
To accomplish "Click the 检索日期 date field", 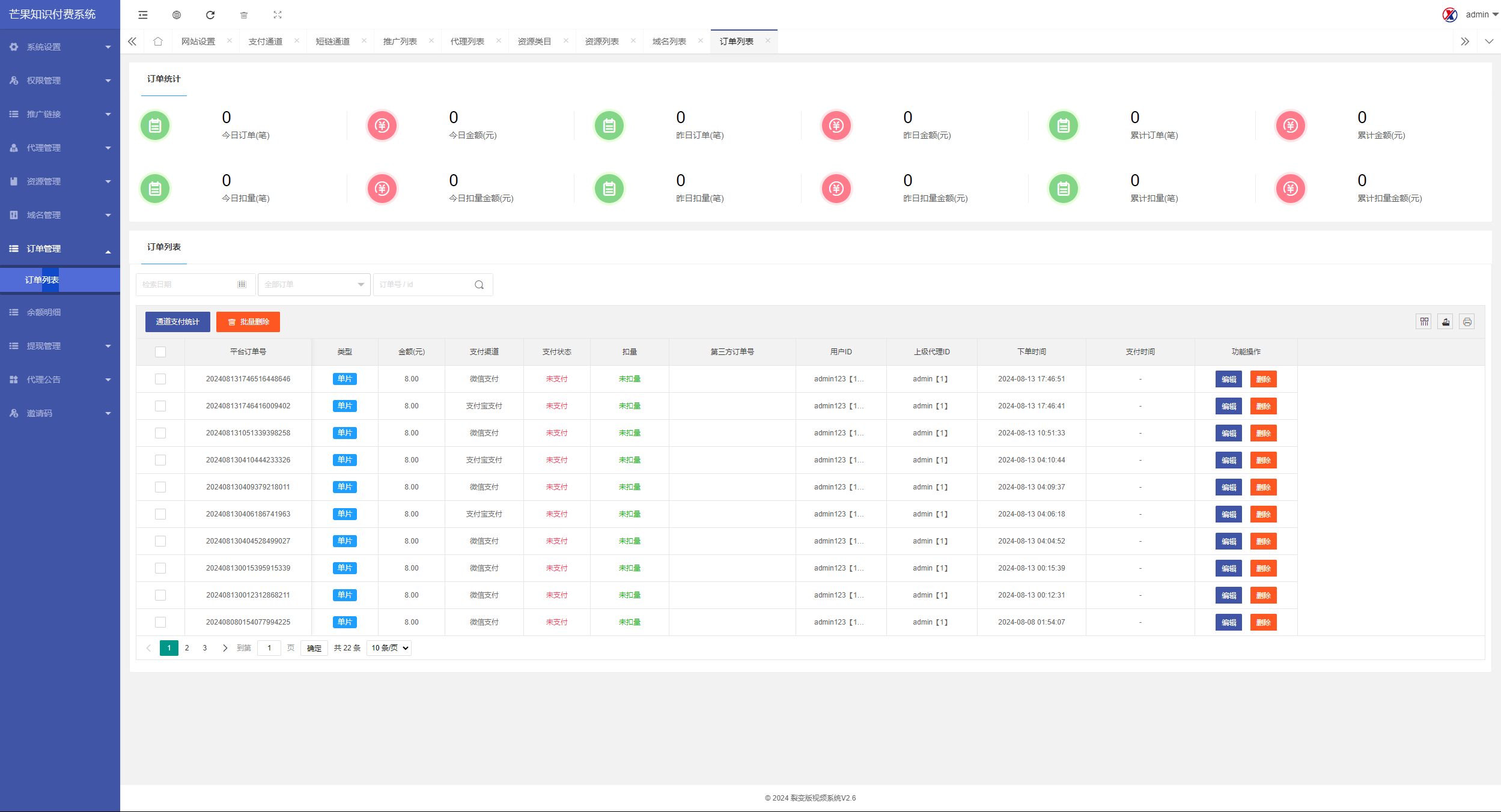I will [x=196, y=285].
